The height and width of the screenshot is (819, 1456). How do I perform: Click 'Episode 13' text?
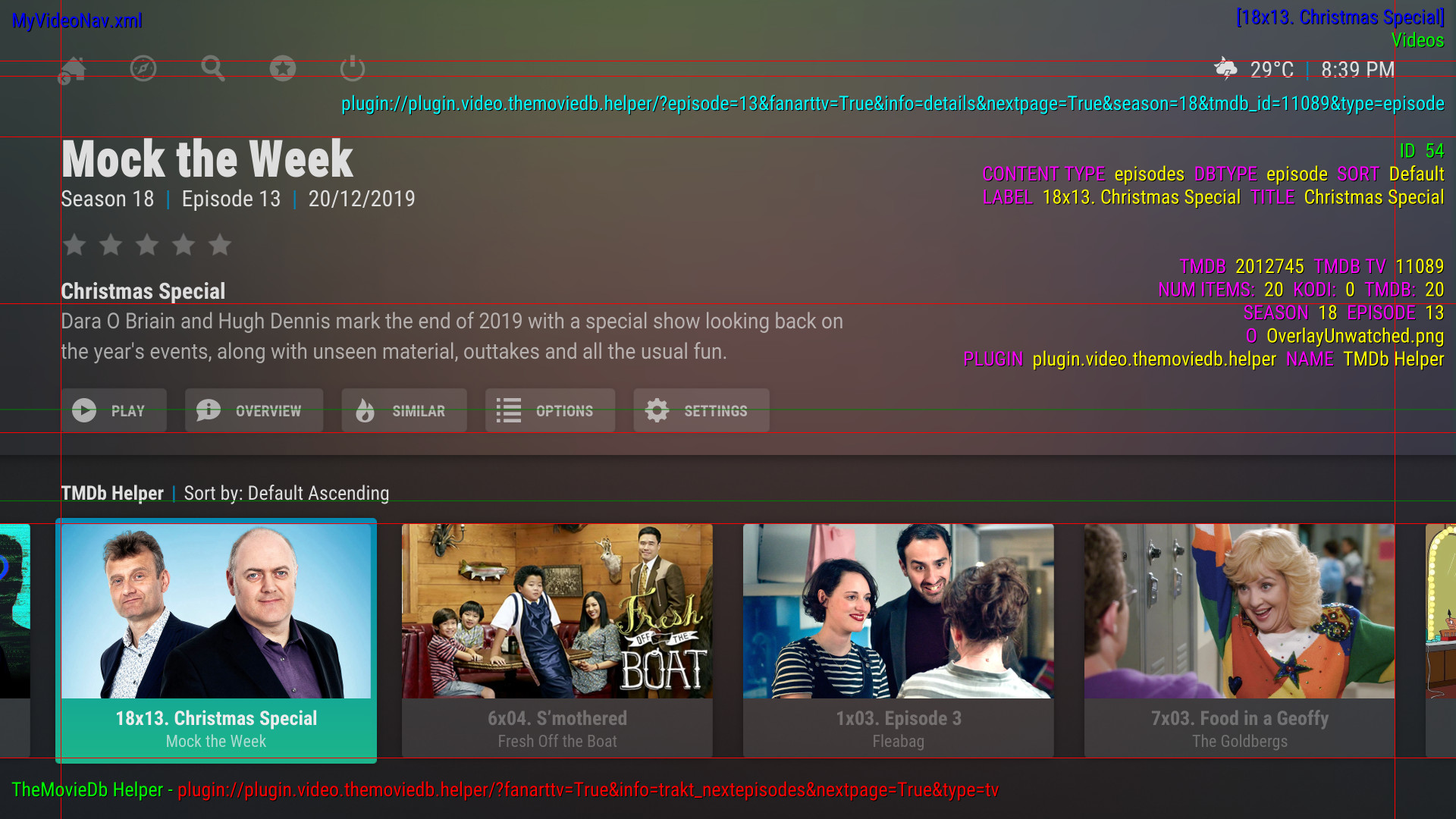point(231,199)
